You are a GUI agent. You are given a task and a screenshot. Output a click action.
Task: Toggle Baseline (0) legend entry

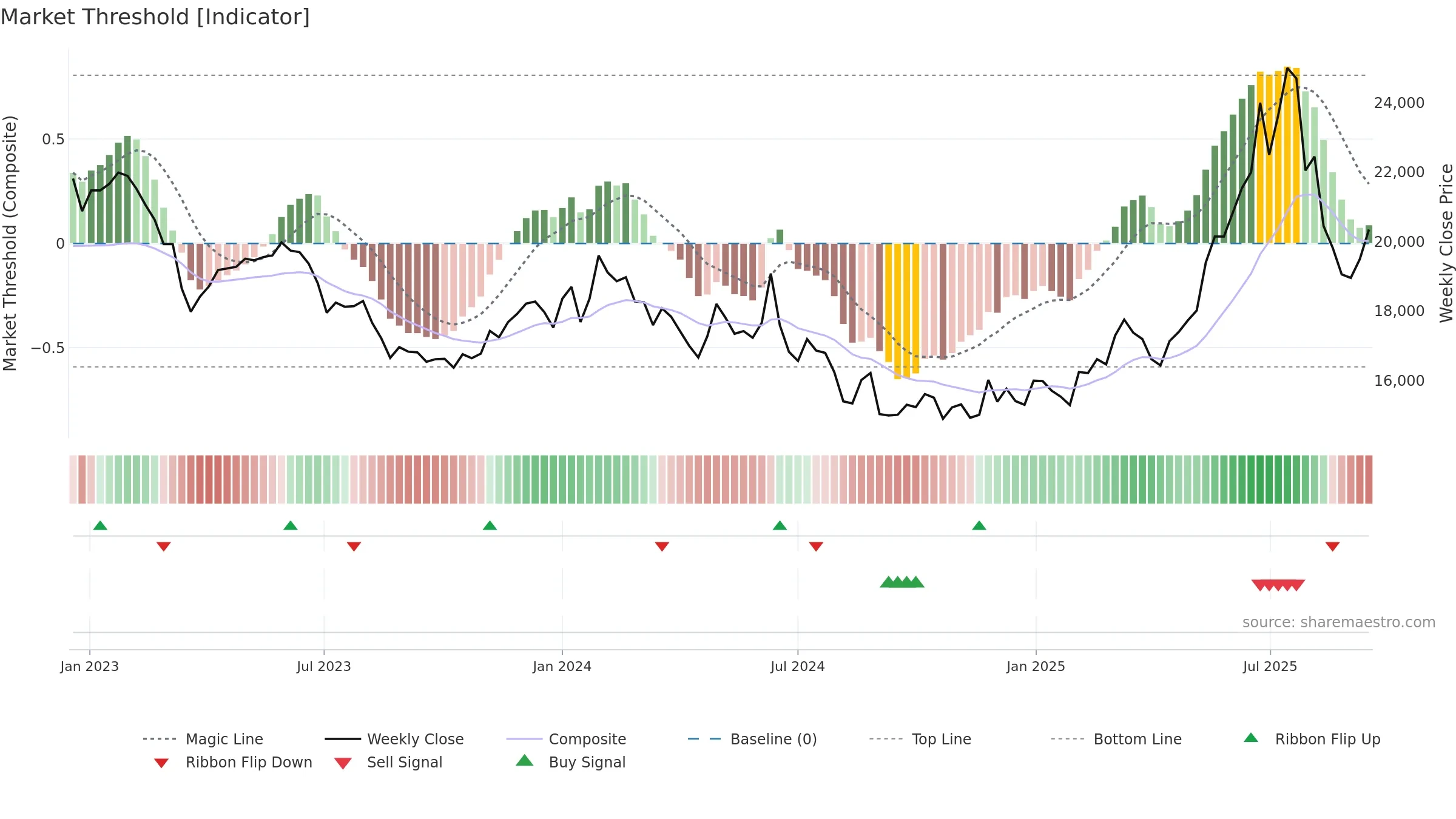(x=752, y=739)
